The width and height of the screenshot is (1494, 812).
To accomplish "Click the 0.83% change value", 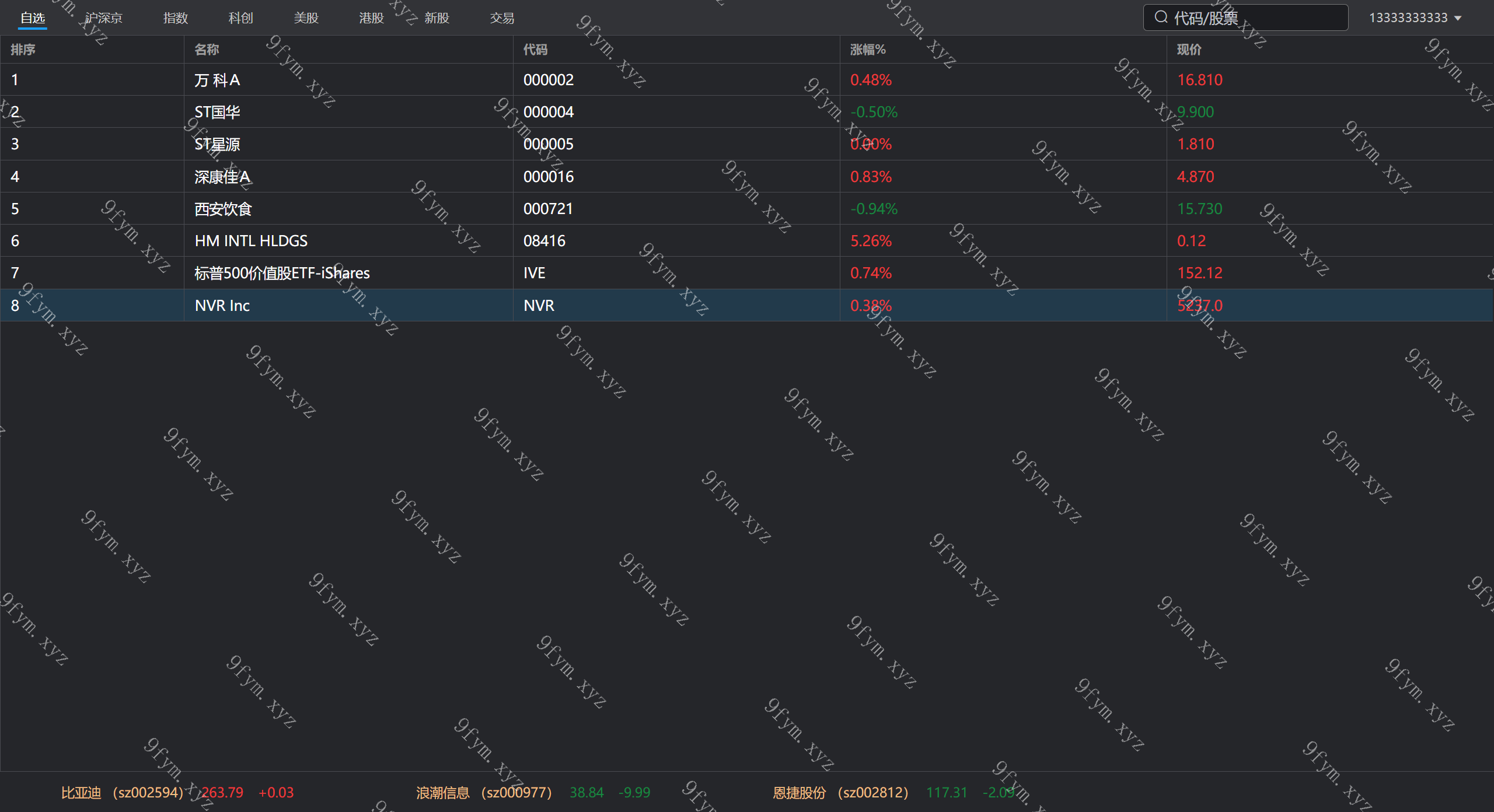I will coord(871,177).
